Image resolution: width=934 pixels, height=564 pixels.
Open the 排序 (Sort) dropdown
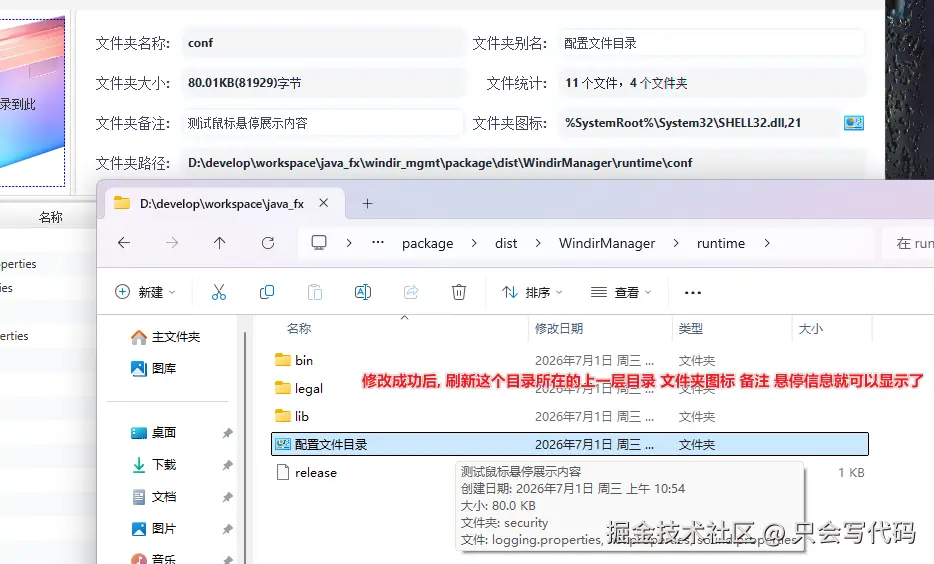click(532, 292)
